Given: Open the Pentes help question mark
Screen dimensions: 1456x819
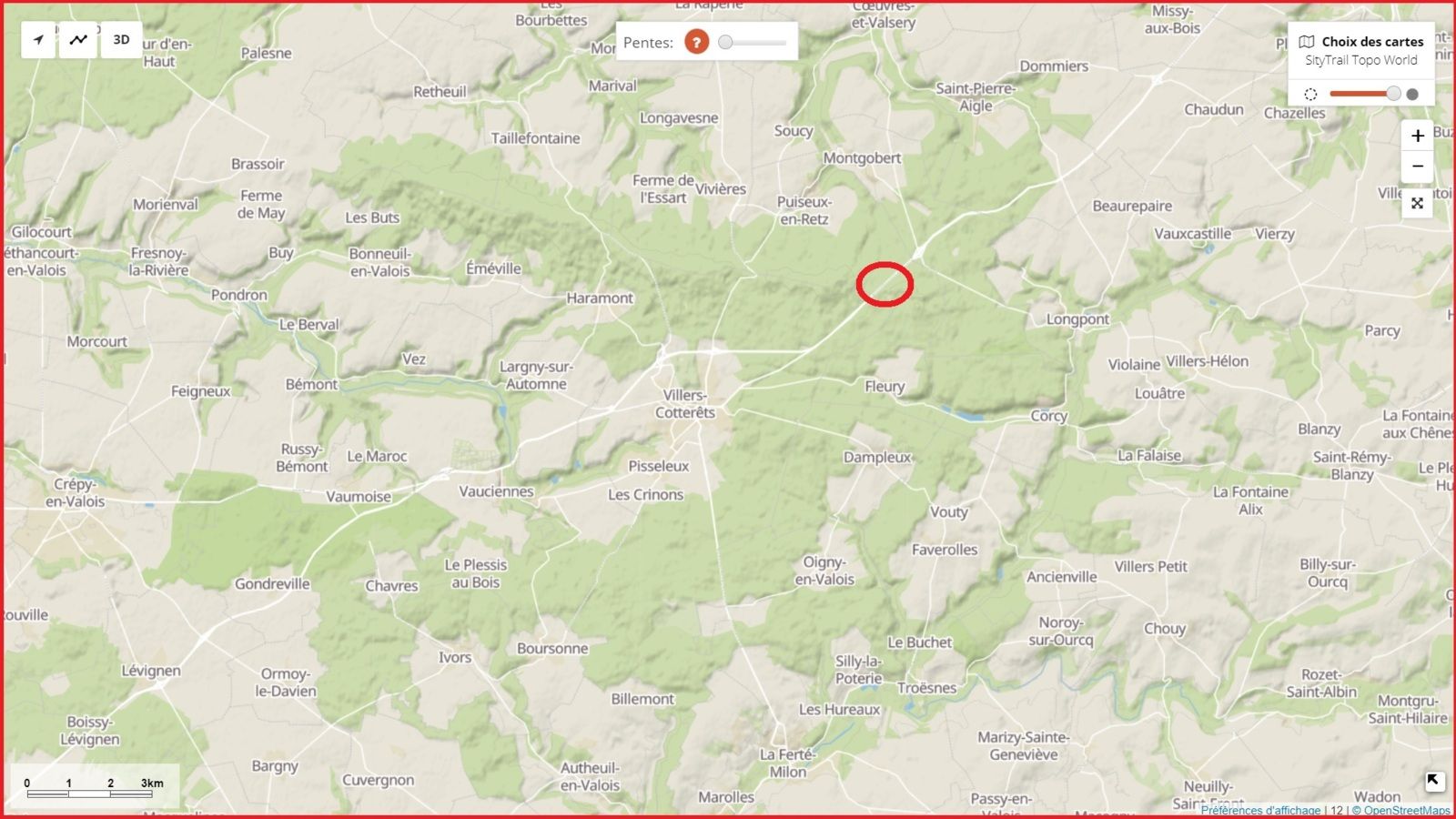Looking at the screenshot, I should point(696,42).
